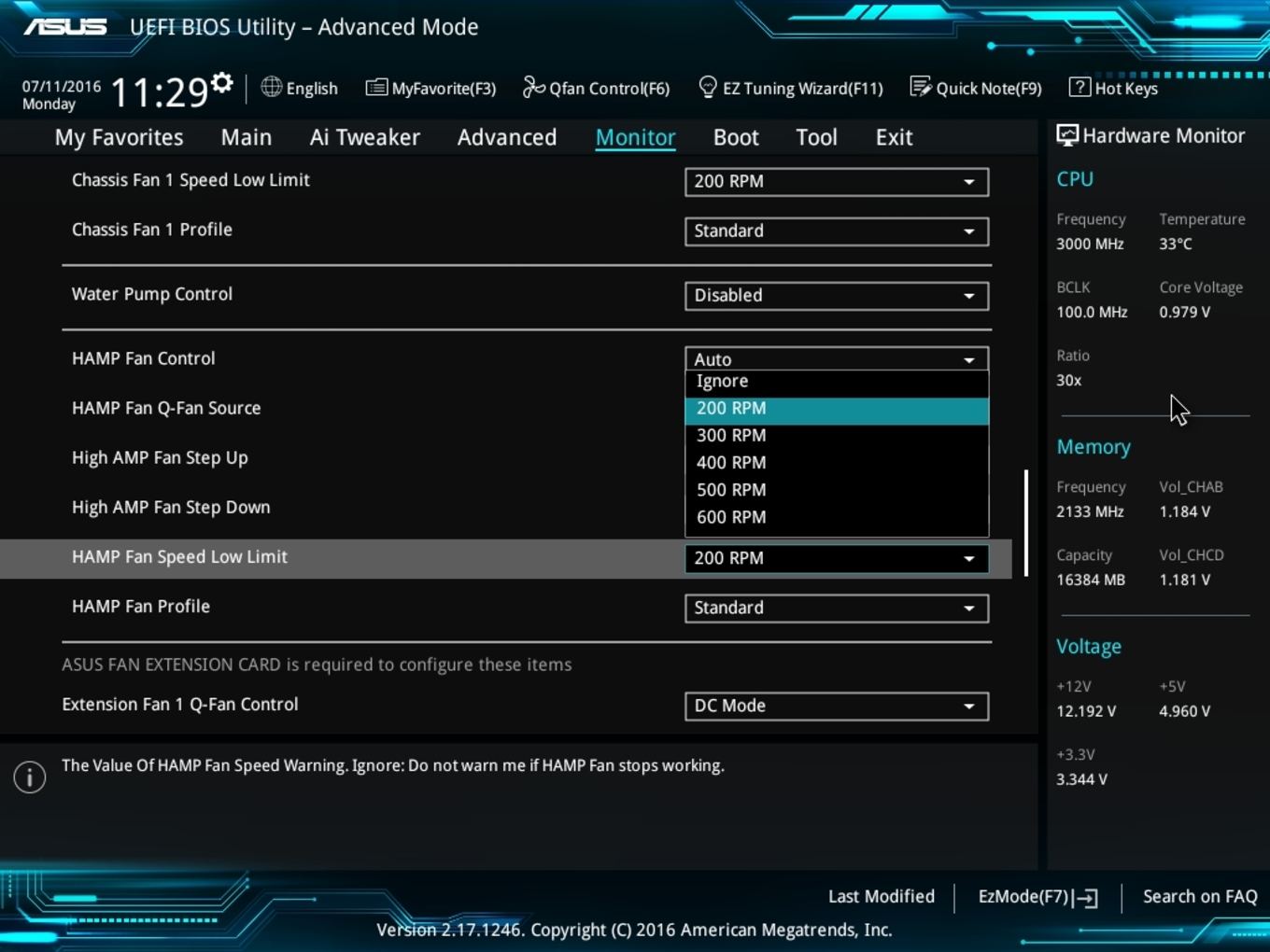The image size is (1270, 952).
Task: Select Chassis Fan 1 Profile label
Action: click(x=152, y=230)
